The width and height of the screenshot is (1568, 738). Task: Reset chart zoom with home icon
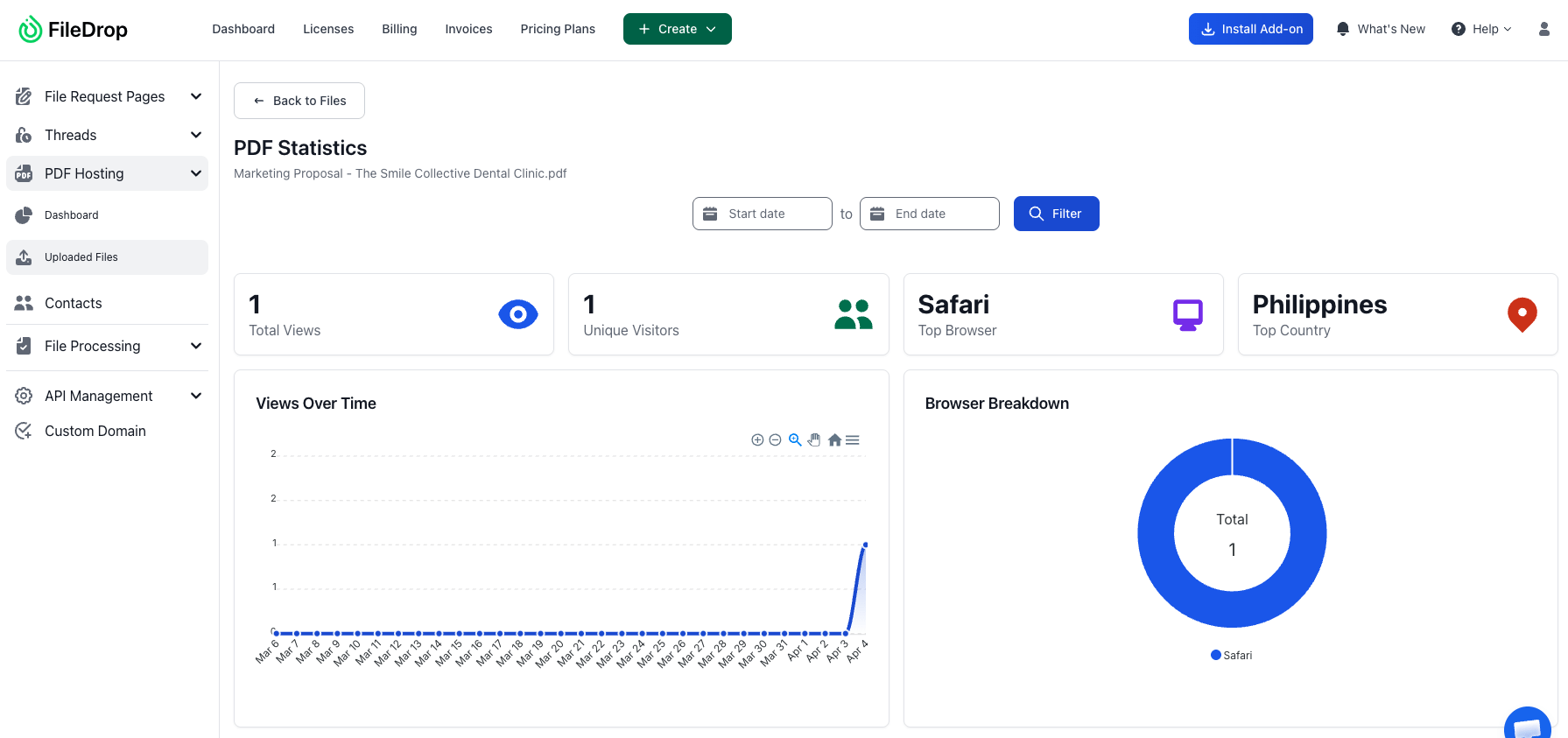834,440
